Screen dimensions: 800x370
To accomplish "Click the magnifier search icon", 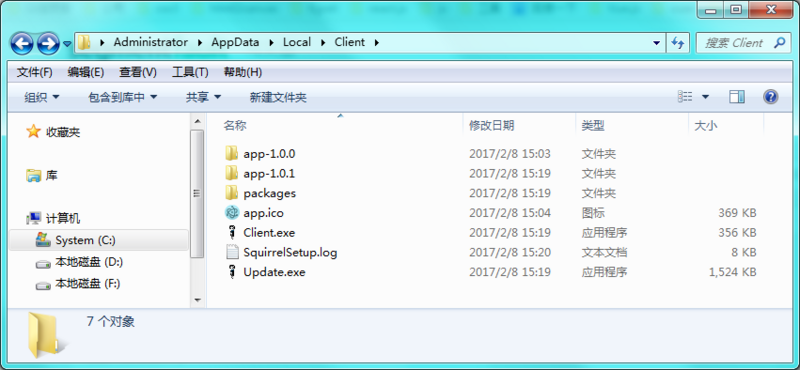I will (780, 43).
